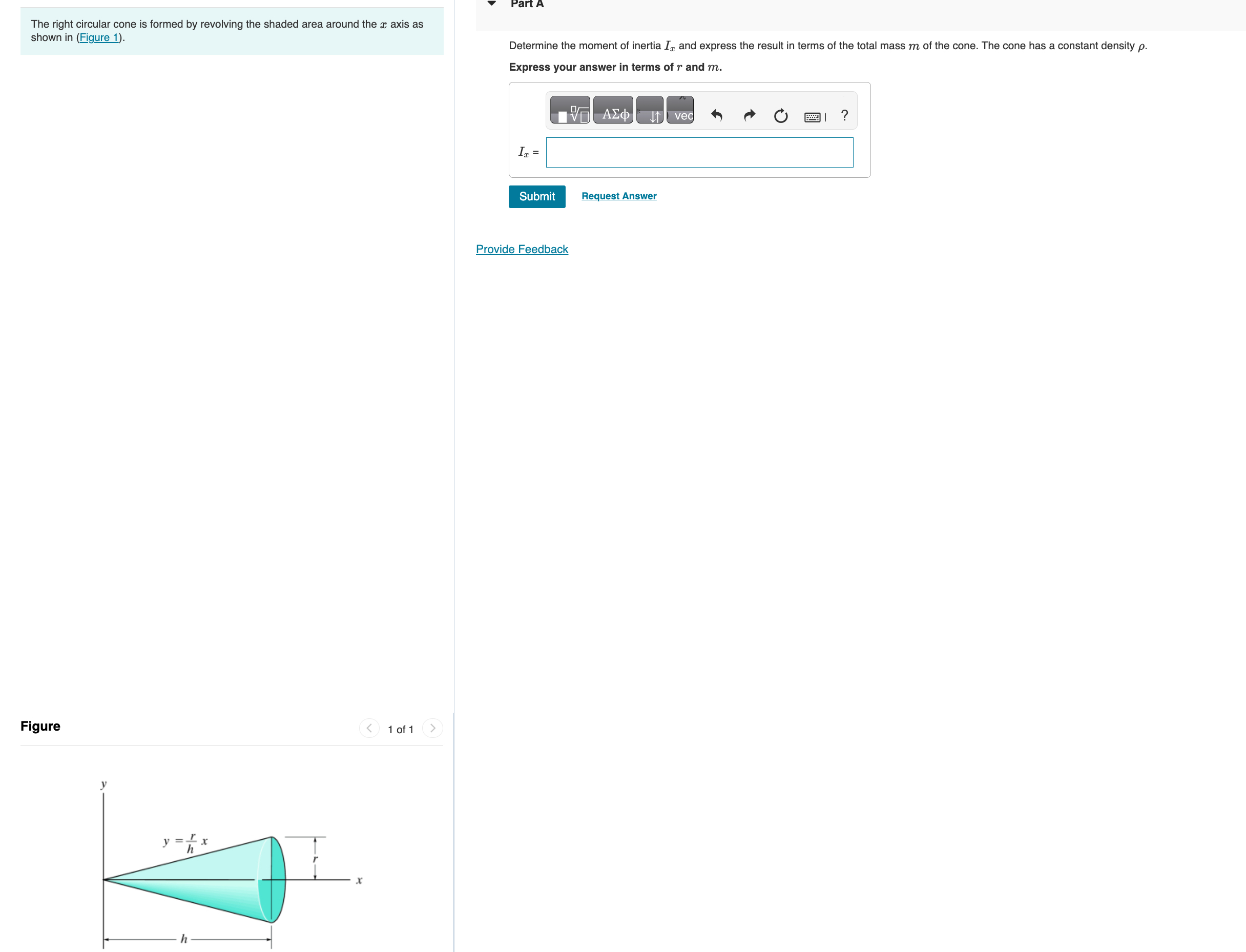Image resolution: width=1246 pixels, height=952 pixels.
Task: Click the Part A header label
Action: tap(527, 5)
